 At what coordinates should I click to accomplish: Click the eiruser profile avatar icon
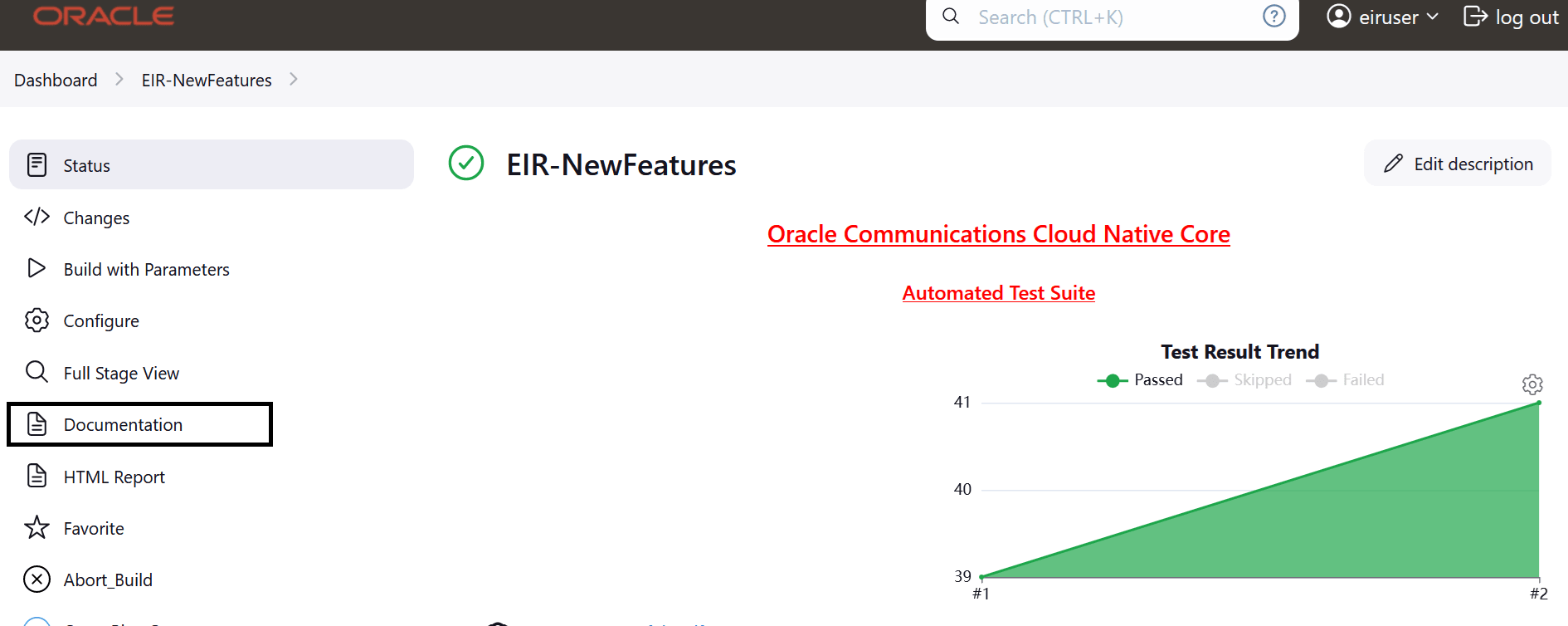[1339, 16]
